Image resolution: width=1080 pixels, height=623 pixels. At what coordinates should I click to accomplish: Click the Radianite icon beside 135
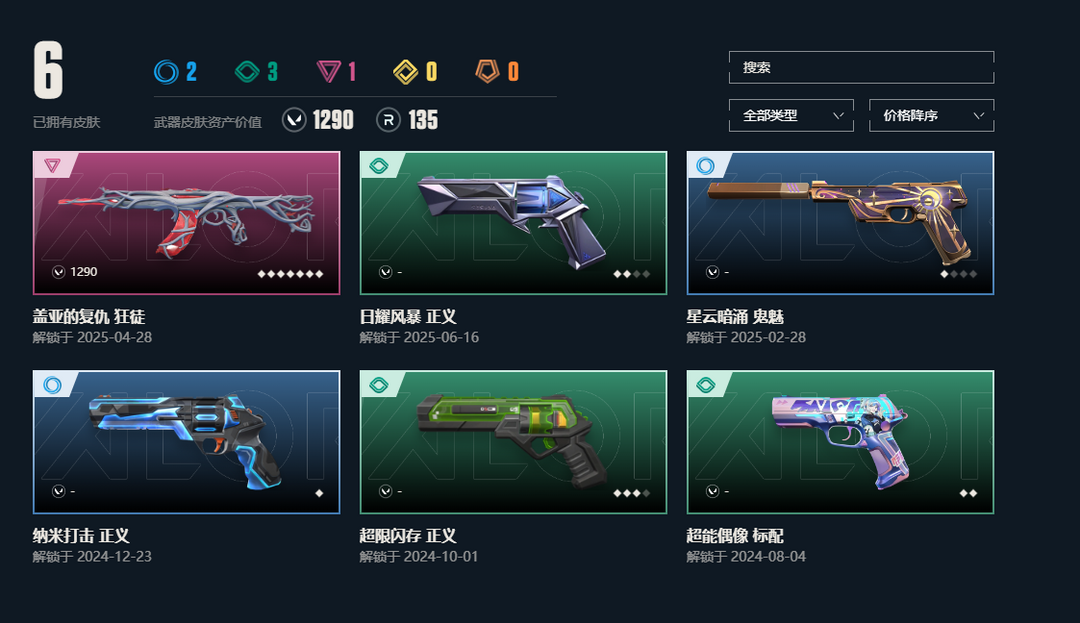(388, 120)
